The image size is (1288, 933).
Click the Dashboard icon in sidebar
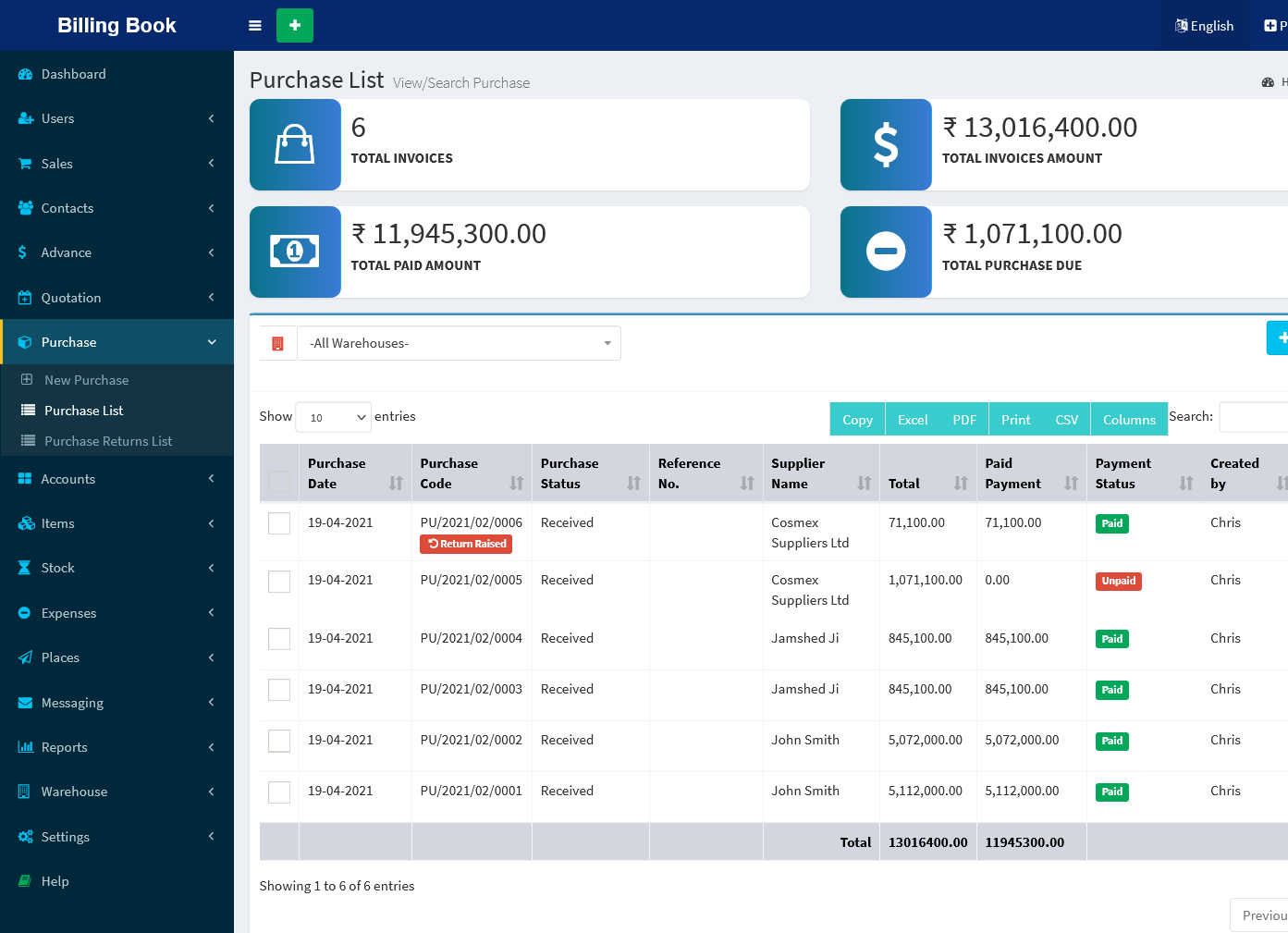click(25, 74)
